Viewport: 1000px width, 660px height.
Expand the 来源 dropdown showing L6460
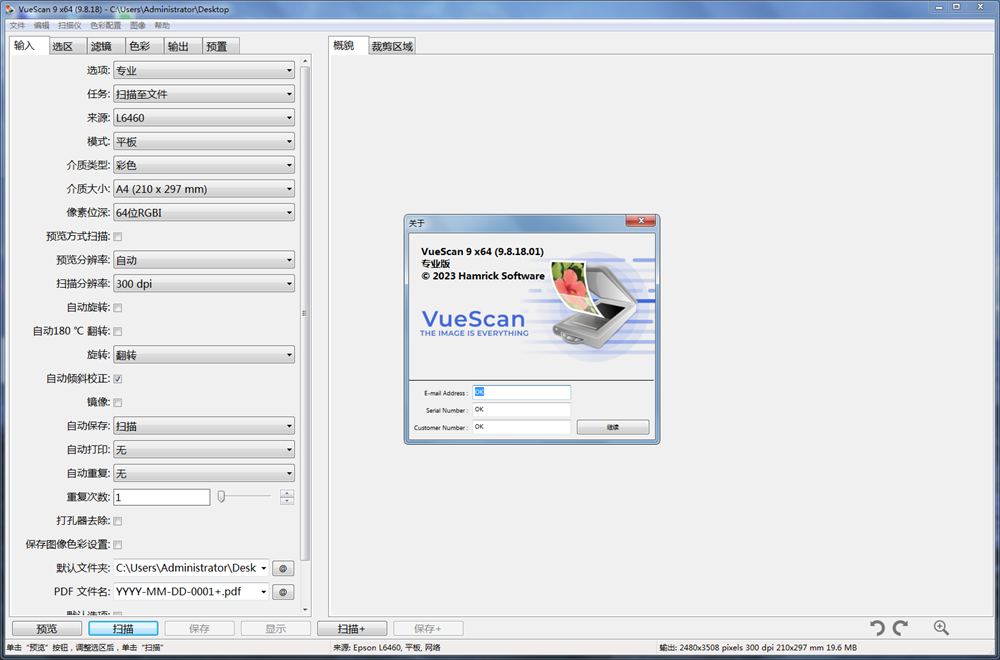pos(204,117)
